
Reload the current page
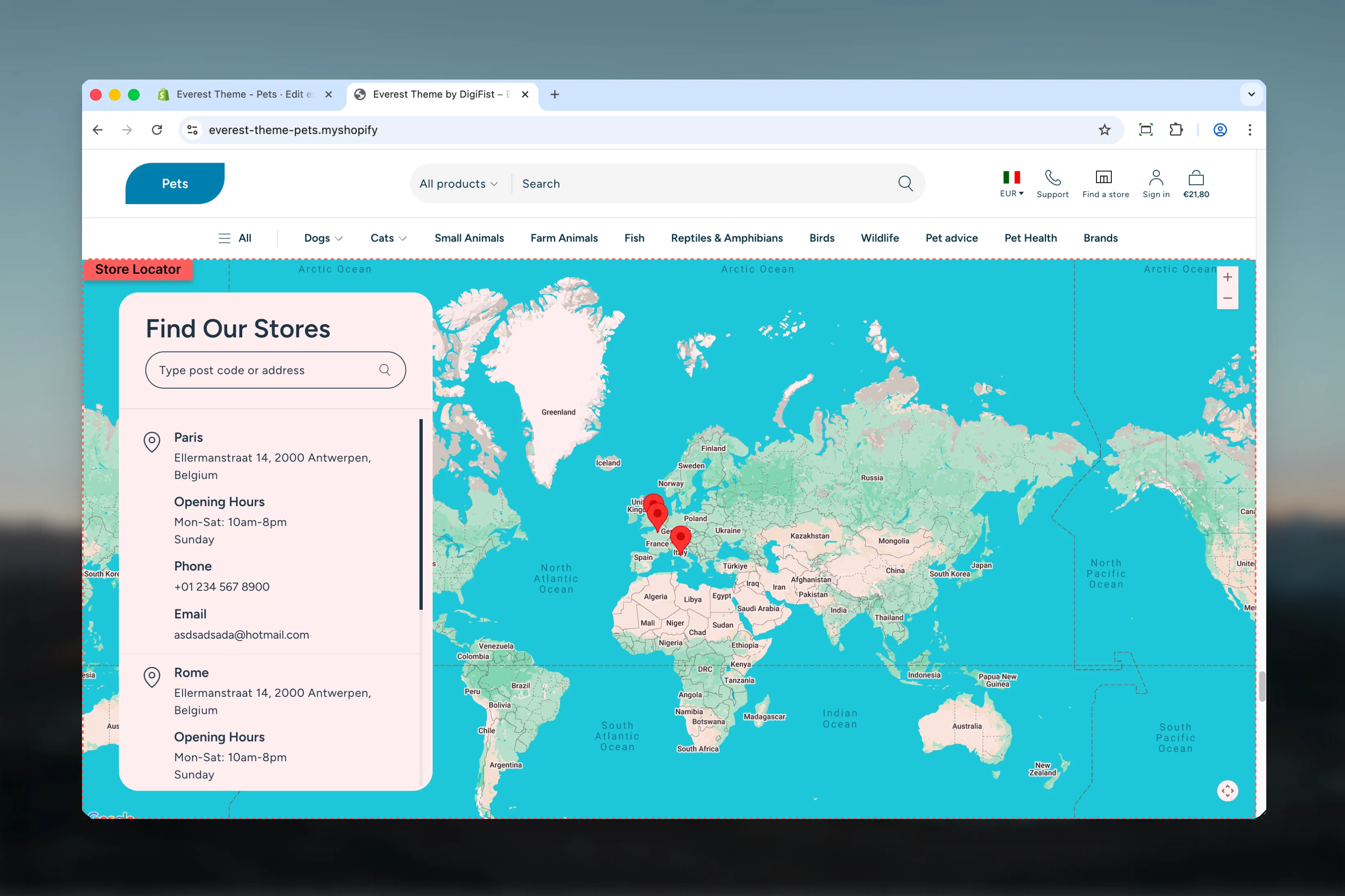point(157,130)
